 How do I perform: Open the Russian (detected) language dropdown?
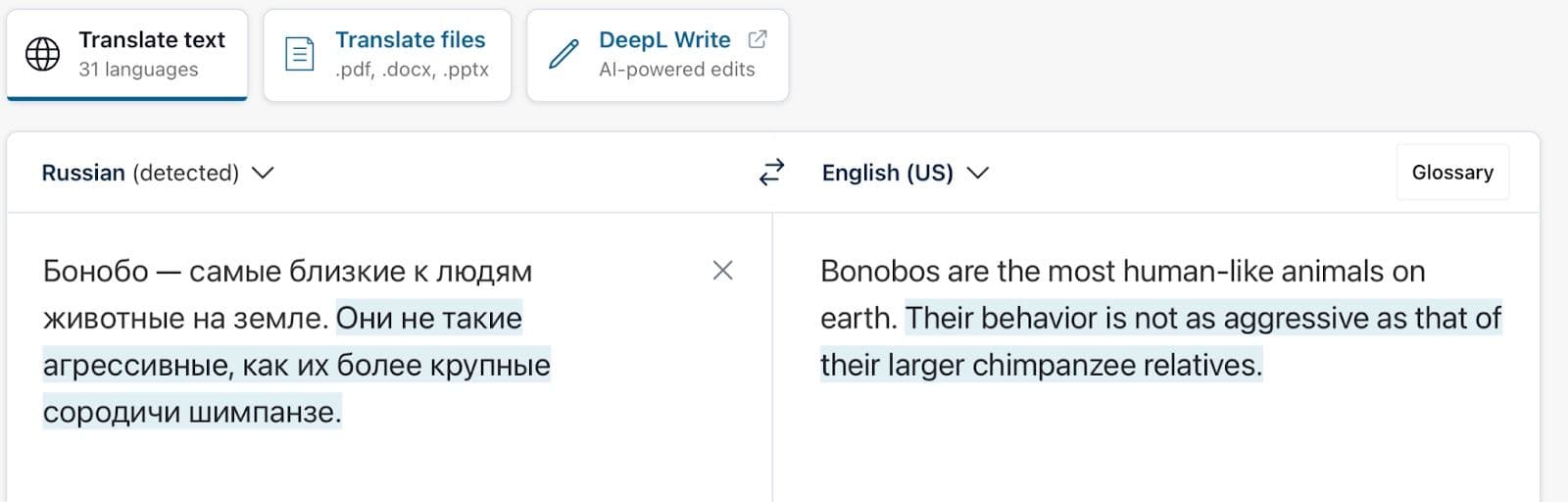point(140,173)
